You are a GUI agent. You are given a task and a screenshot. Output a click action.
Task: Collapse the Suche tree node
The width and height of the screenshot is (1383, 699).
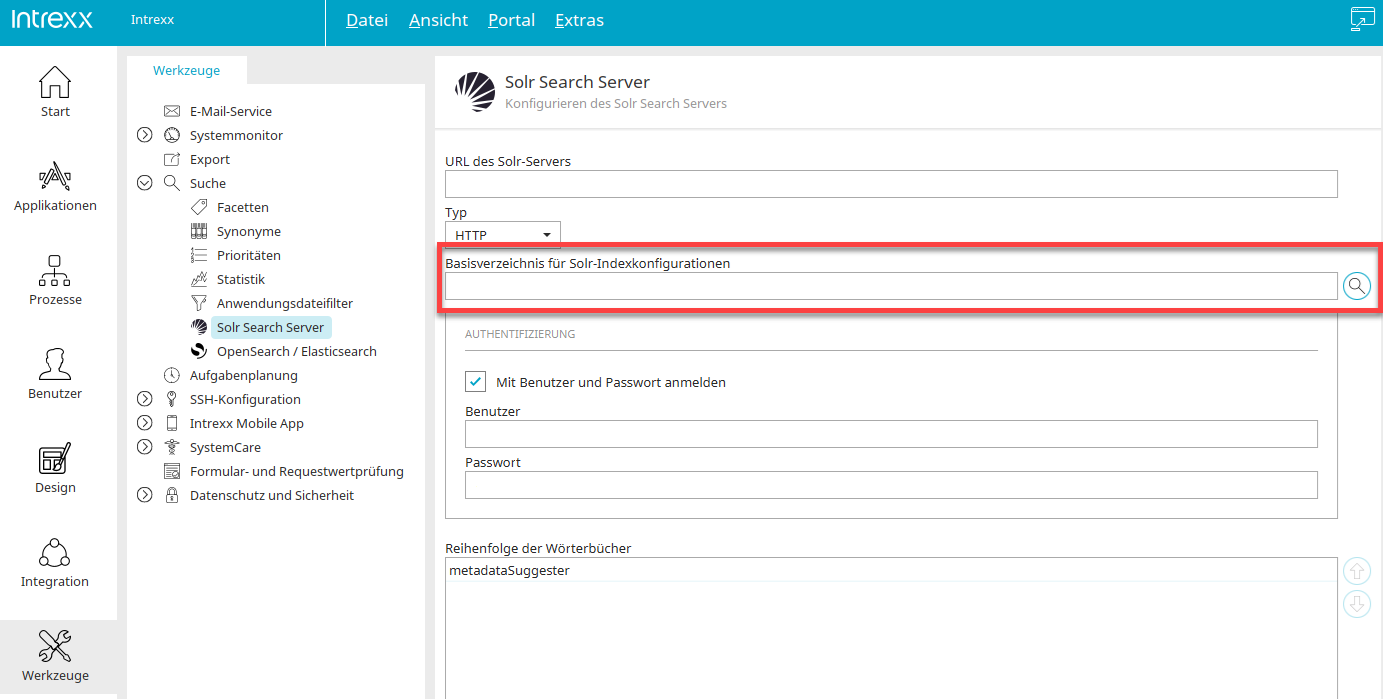point(144,183)
